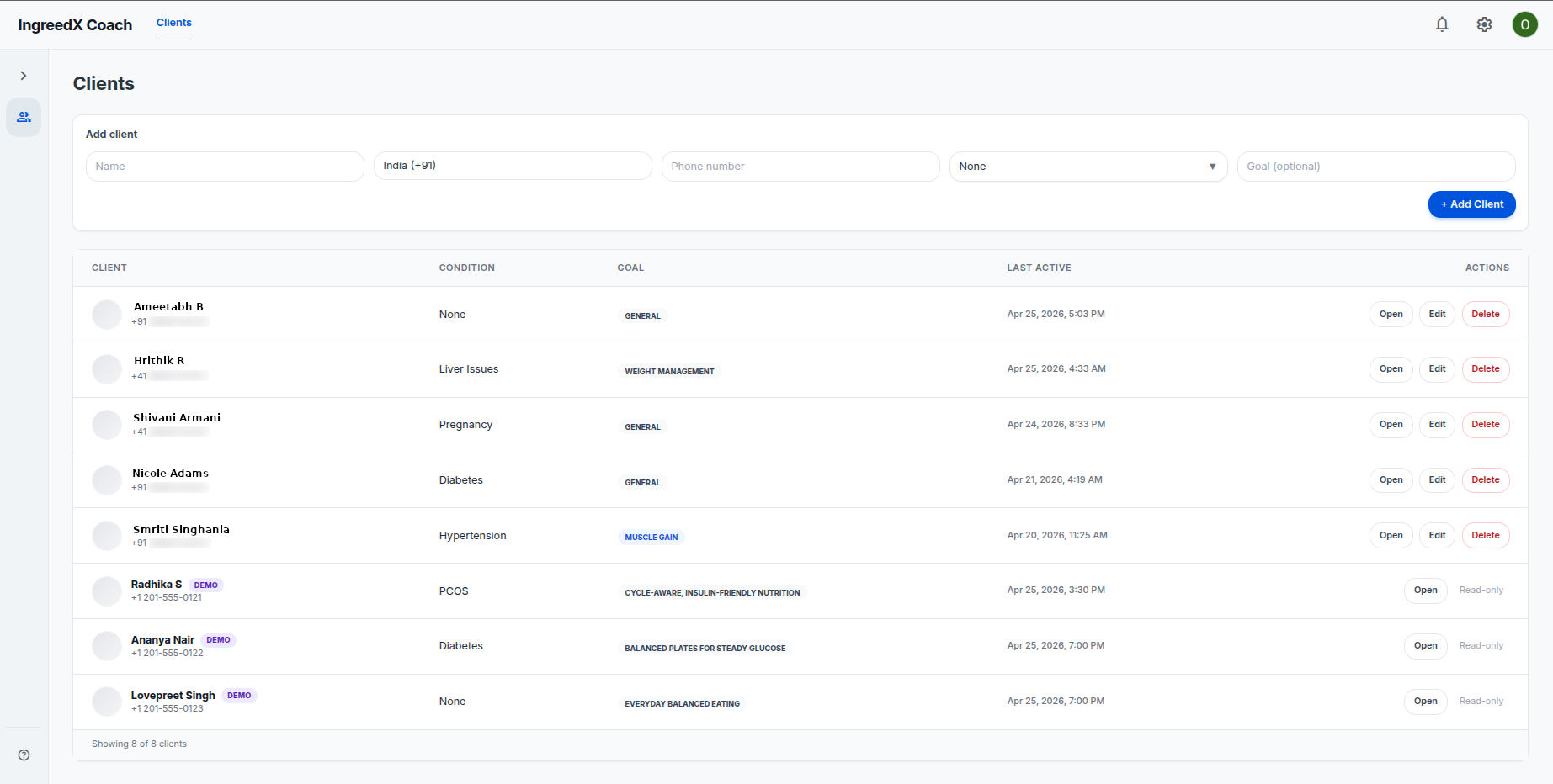Viewport: 1553px width, 784px height.
Task: Select the clients people icon in sidebar
Action: 24,117
